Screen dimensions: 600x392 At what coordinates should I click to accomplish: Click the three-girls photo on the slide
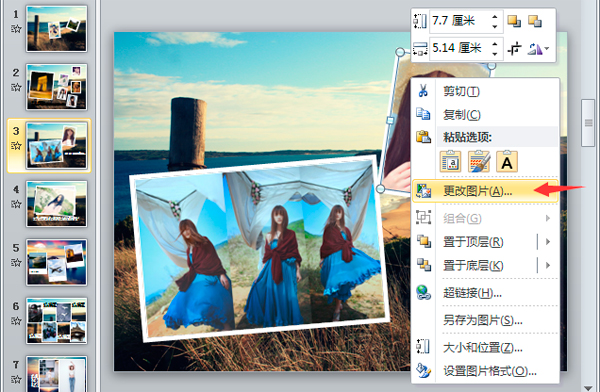(x=259, y=248)
